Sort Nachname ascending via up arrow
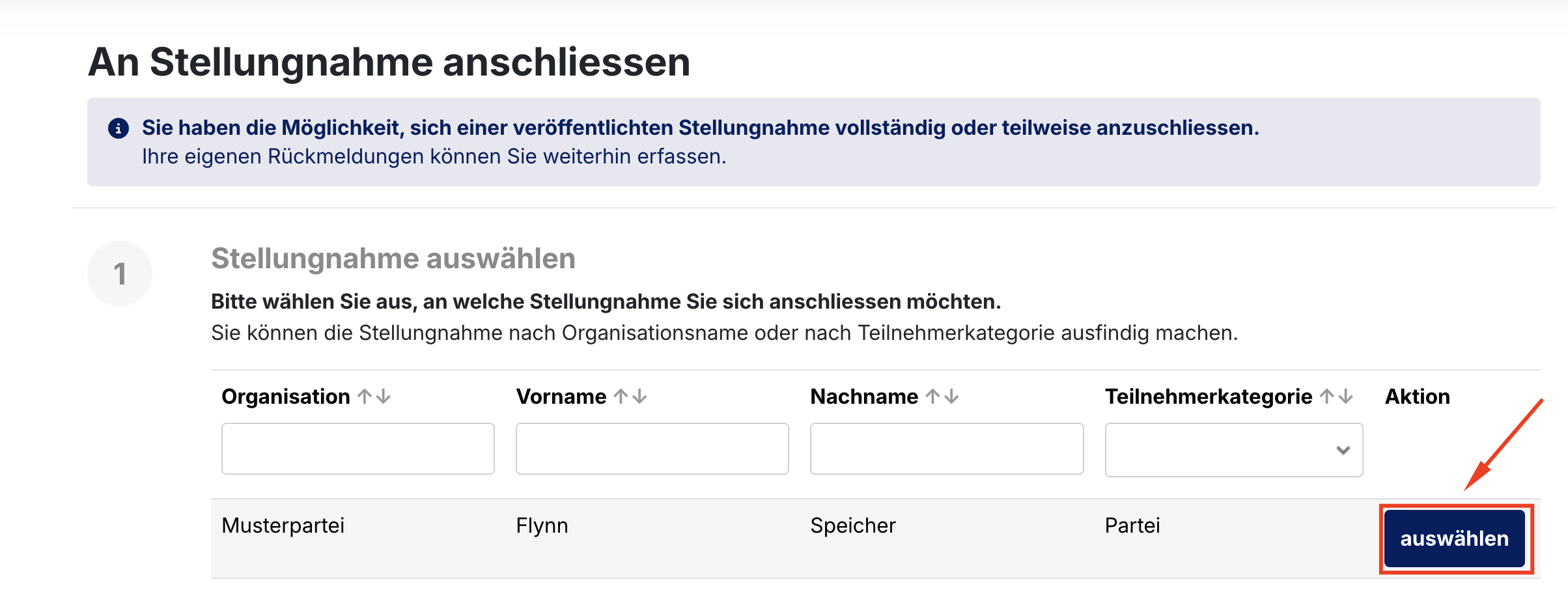This screenshot has height=603, width=1568. click(933, 396)
